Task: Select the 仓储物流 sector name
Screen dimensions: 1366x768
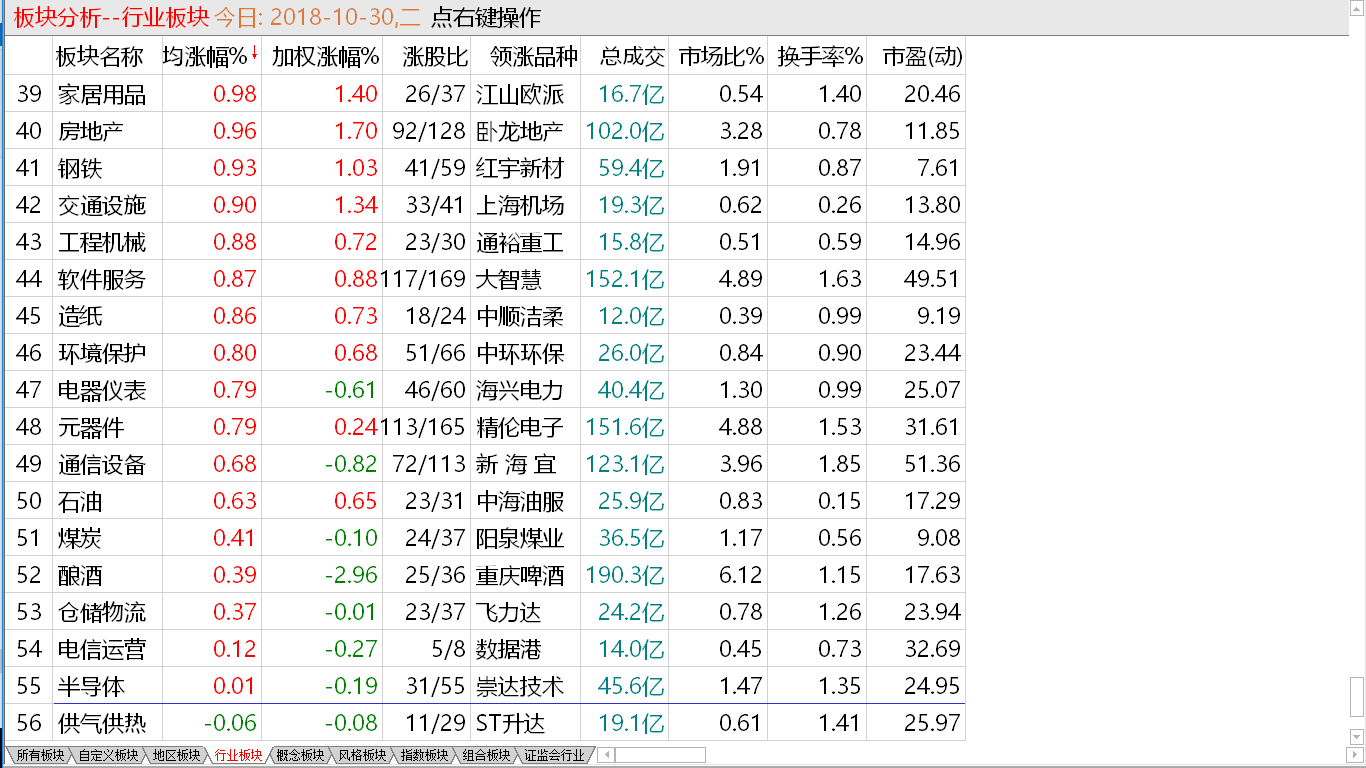Action: [102, 612]
